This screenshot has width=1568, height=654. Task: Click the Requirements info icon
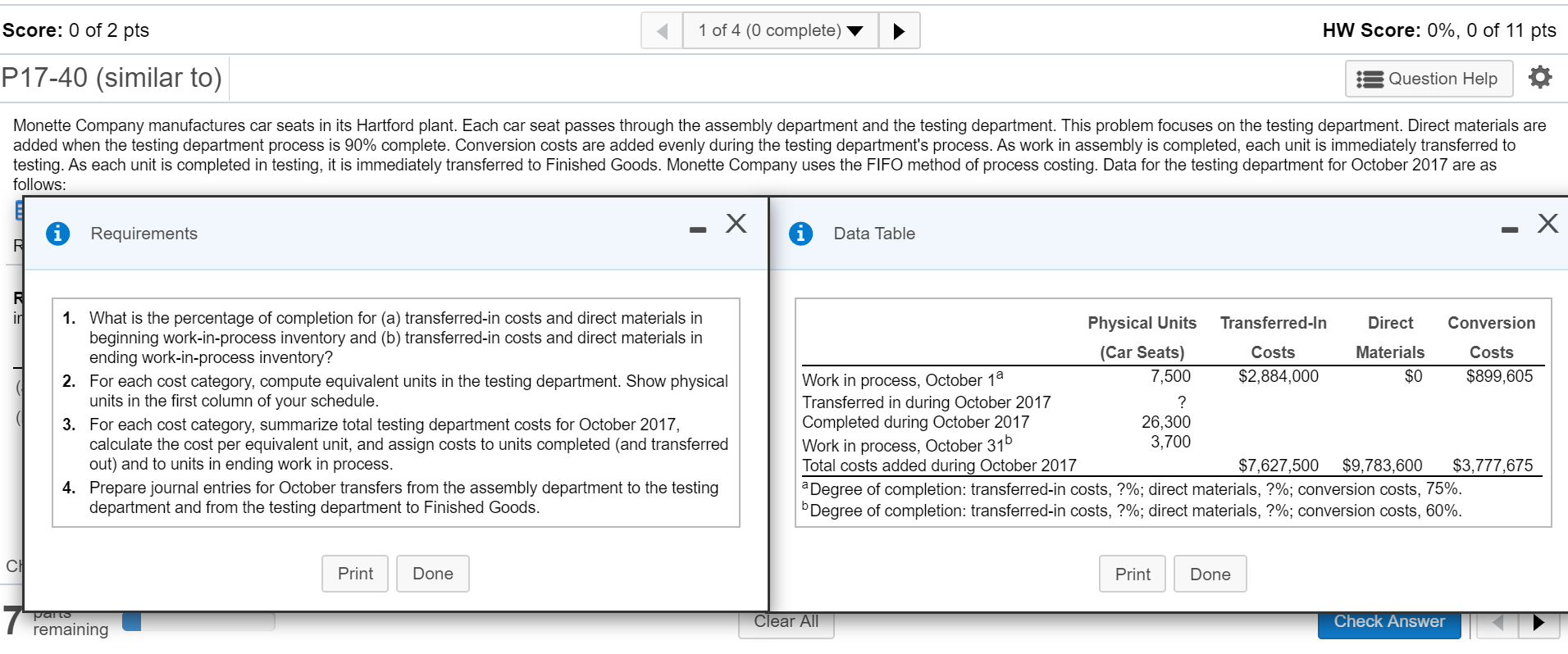pyautogui.click(x=57, y=234)
